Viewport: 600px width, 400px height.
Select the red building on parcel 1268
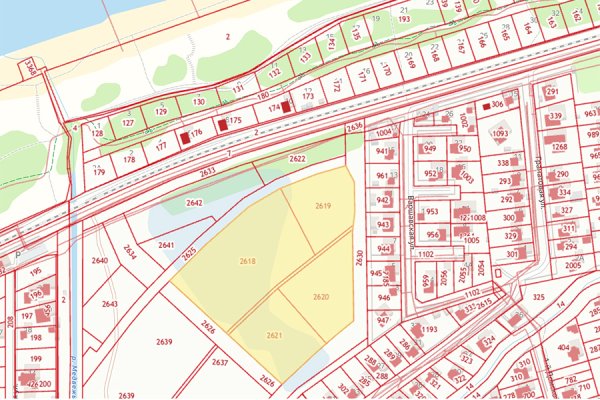[x=556, y=140]
